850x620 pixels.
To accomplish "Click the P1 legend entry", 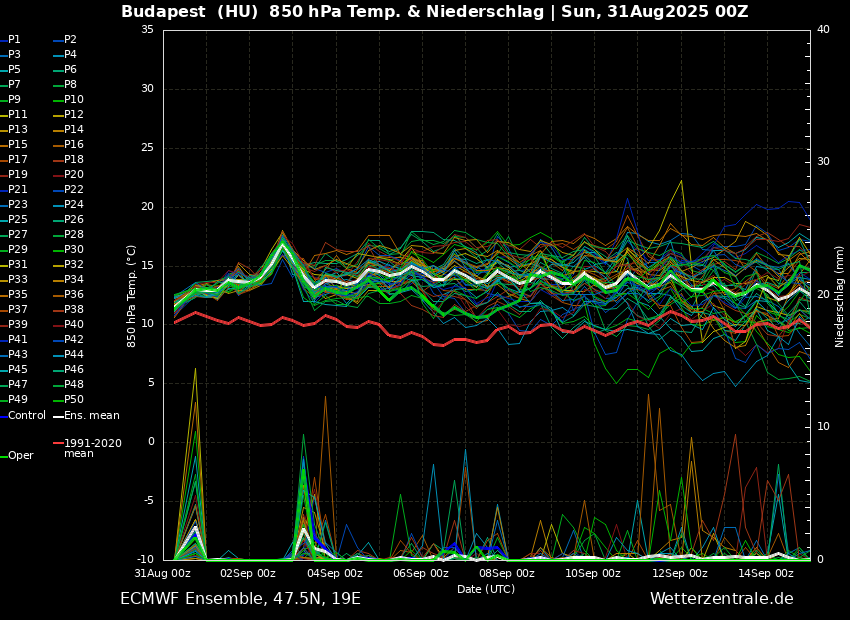I will [14, 40].
